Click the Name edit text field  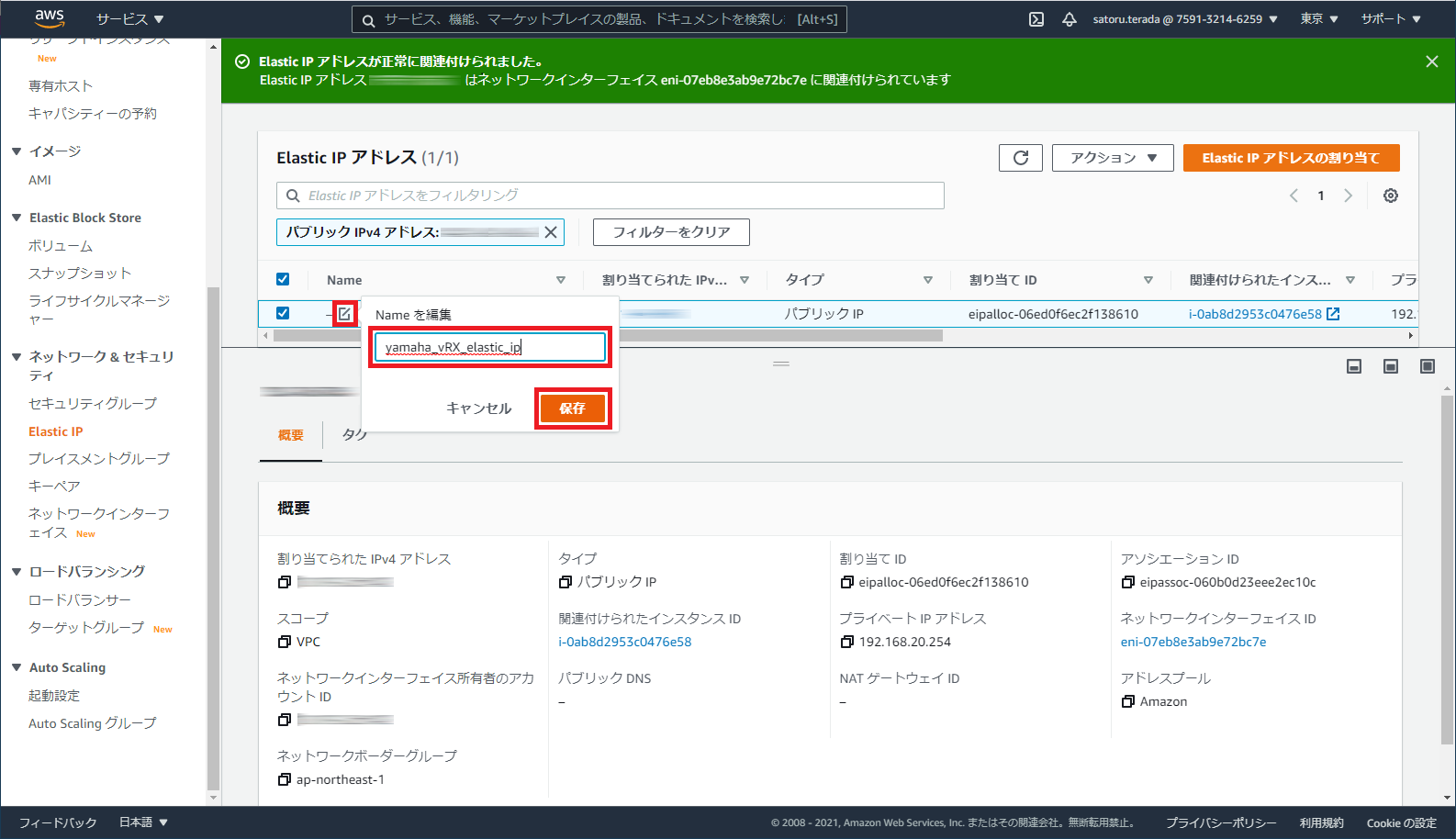click(x=490, y=347)
